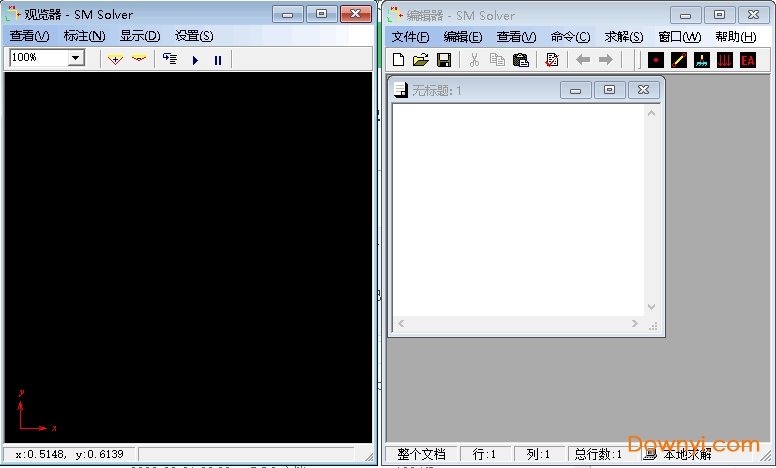Open the 命令(C) menu in editor
The height and width of the screenshot is (468, 776).
coord(570,37)
